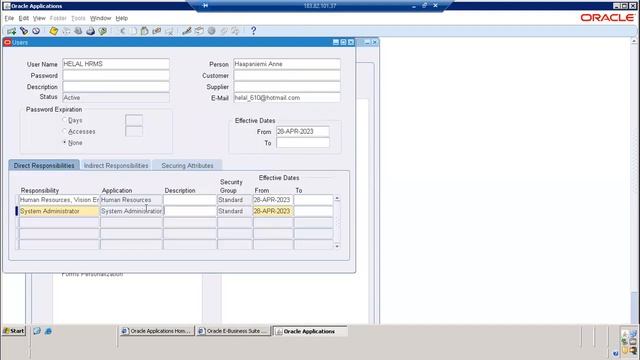Image resolution: width=640 pixels, height=360 pixels.
Task: Switch to the Direct Responsibilities tab
Action: click(x=44, y=165)
